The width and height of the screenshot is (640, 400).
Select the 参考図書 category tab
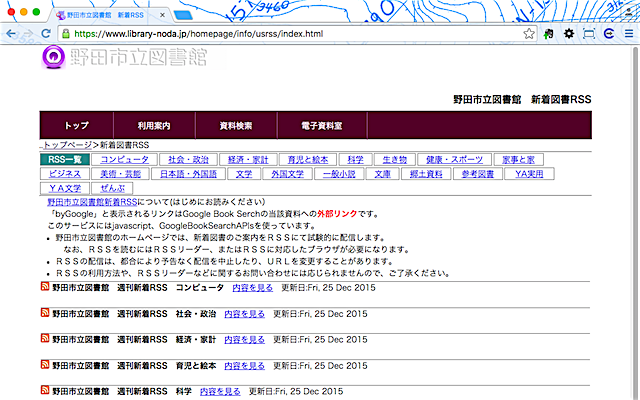478,174
